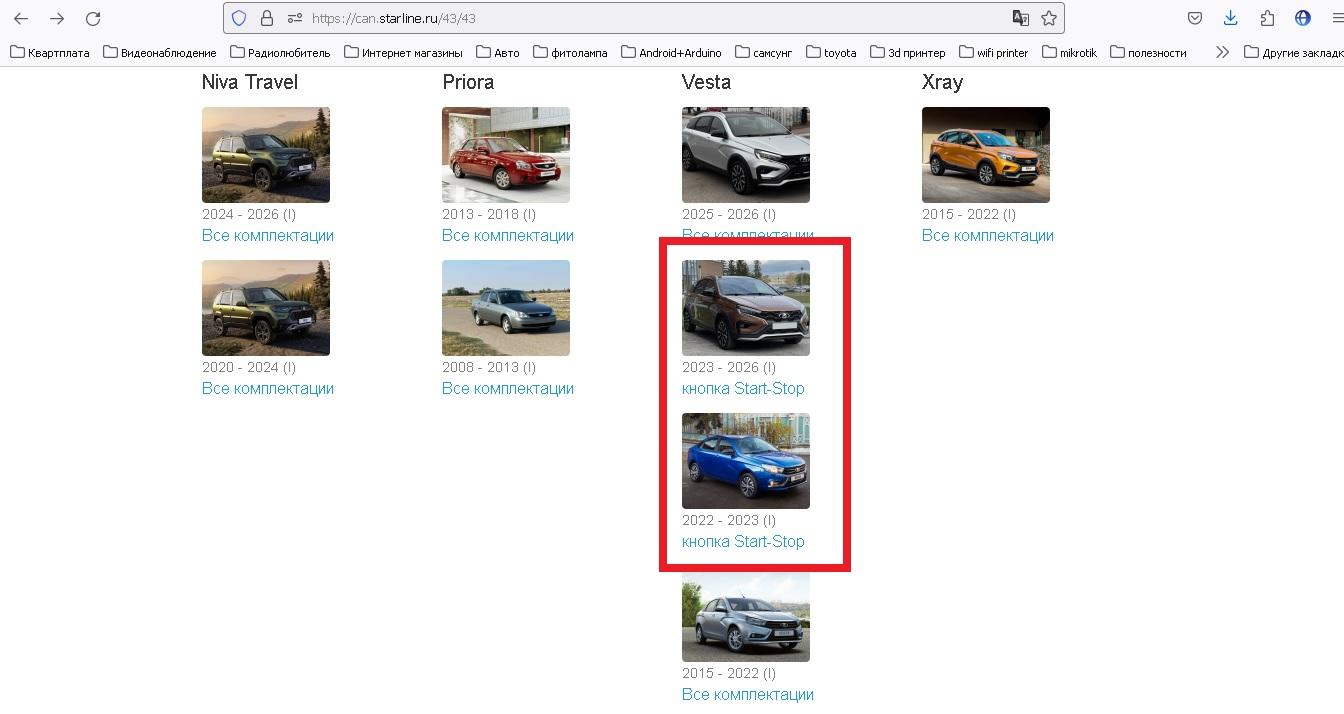Open the blue globe extension icon
This screenshot has width=1344, height=714.
1303,18
